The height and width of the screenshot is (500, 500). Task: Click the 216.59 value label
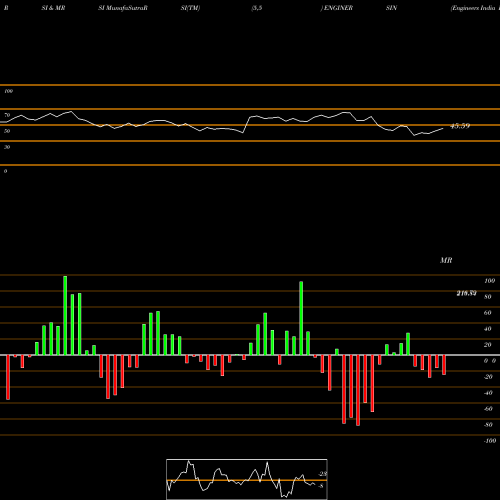coord(466,293)
